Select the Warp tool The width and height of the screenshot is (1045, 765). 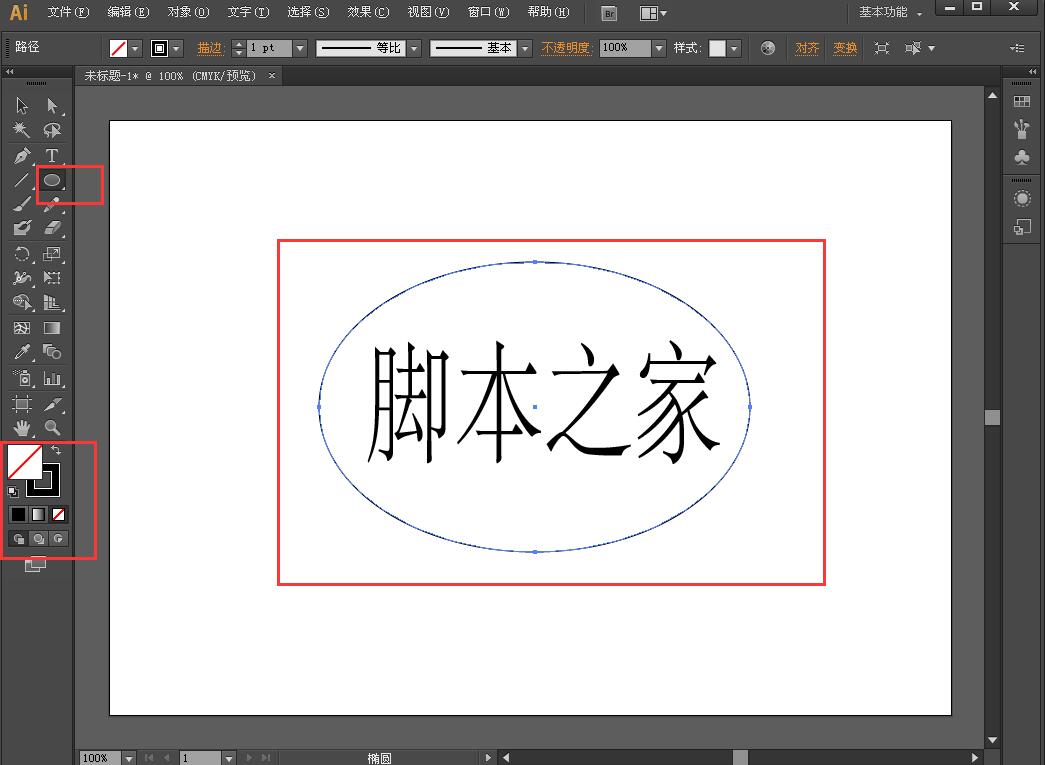[x=22, y=278]
